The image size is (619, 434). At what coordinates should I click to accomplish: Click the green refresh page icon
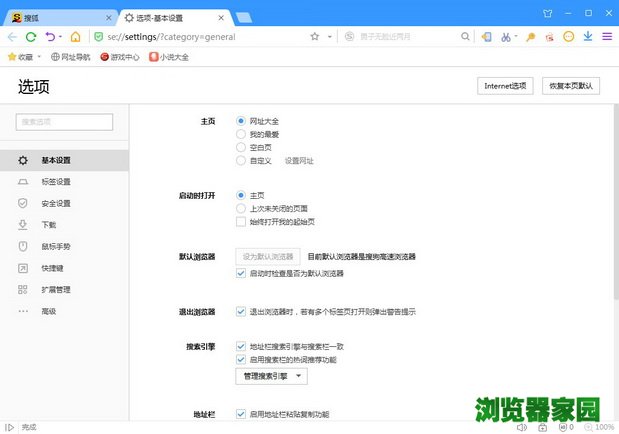tap(31, 37)
